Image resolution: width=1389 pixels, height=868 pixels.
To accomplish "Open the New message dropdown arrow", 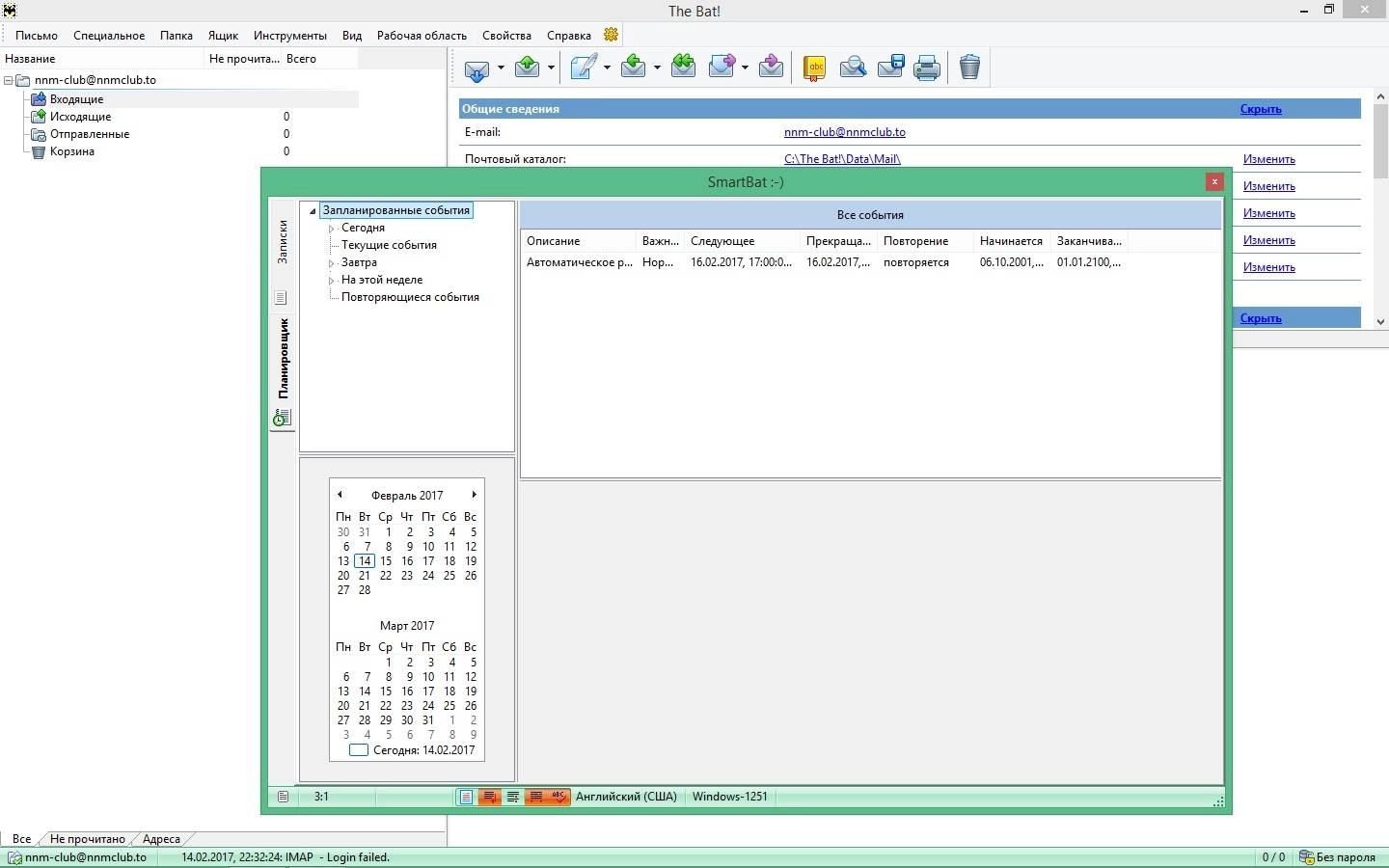I will (607, 68).
